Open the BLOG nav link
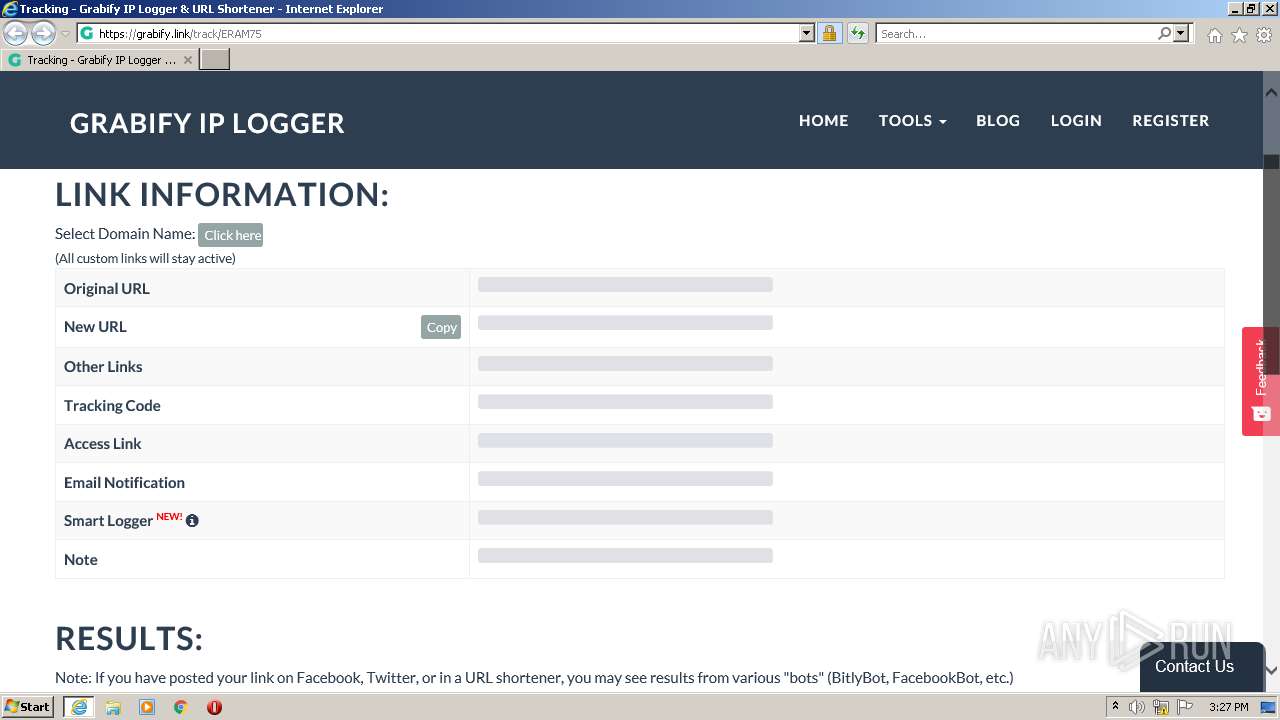This screenshot has height=720, width=1280. (998, 120)
